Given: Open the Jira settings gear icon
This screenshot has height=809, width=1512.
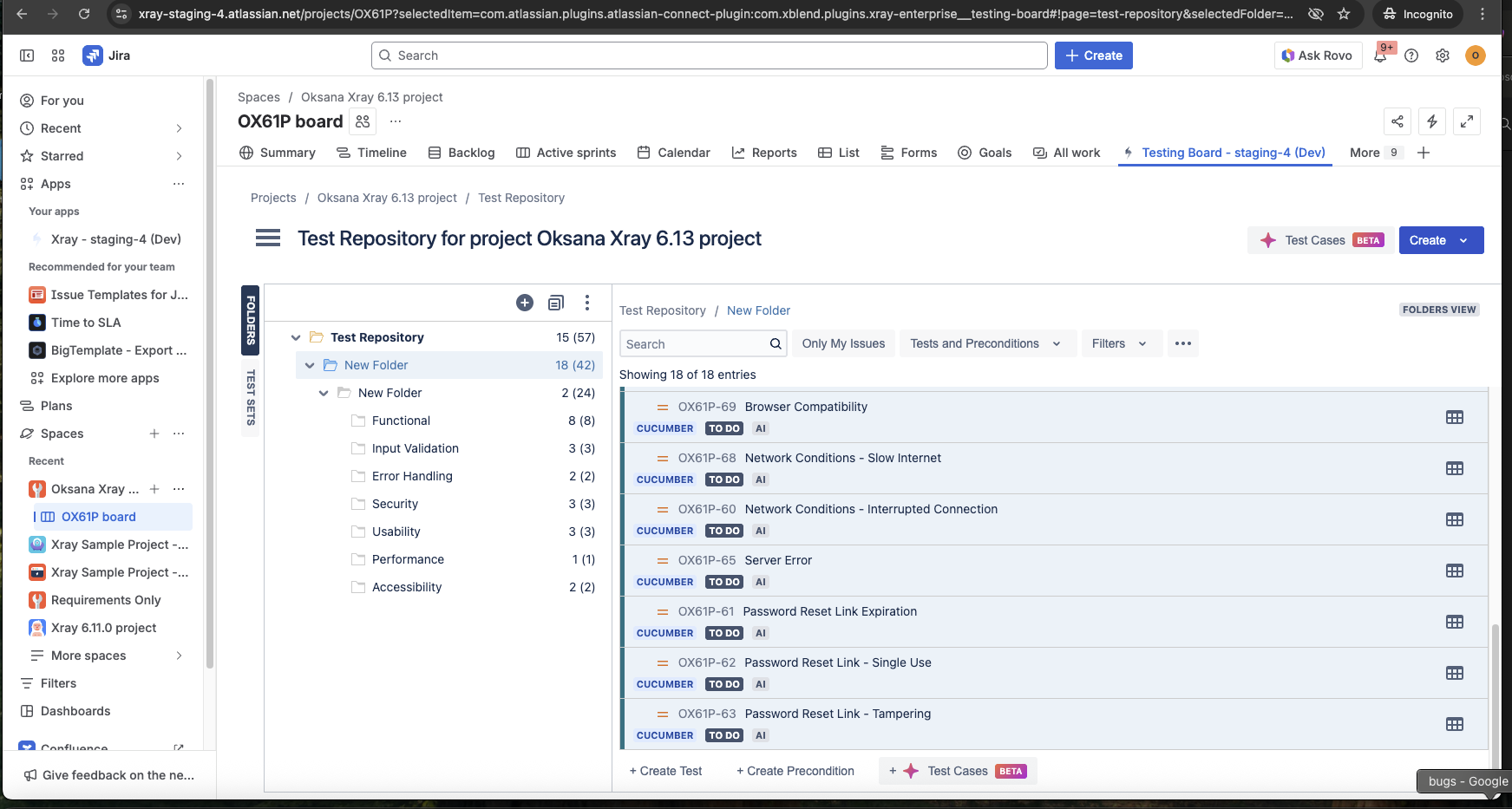Looking at the screenshot, I should [1443, 55].
